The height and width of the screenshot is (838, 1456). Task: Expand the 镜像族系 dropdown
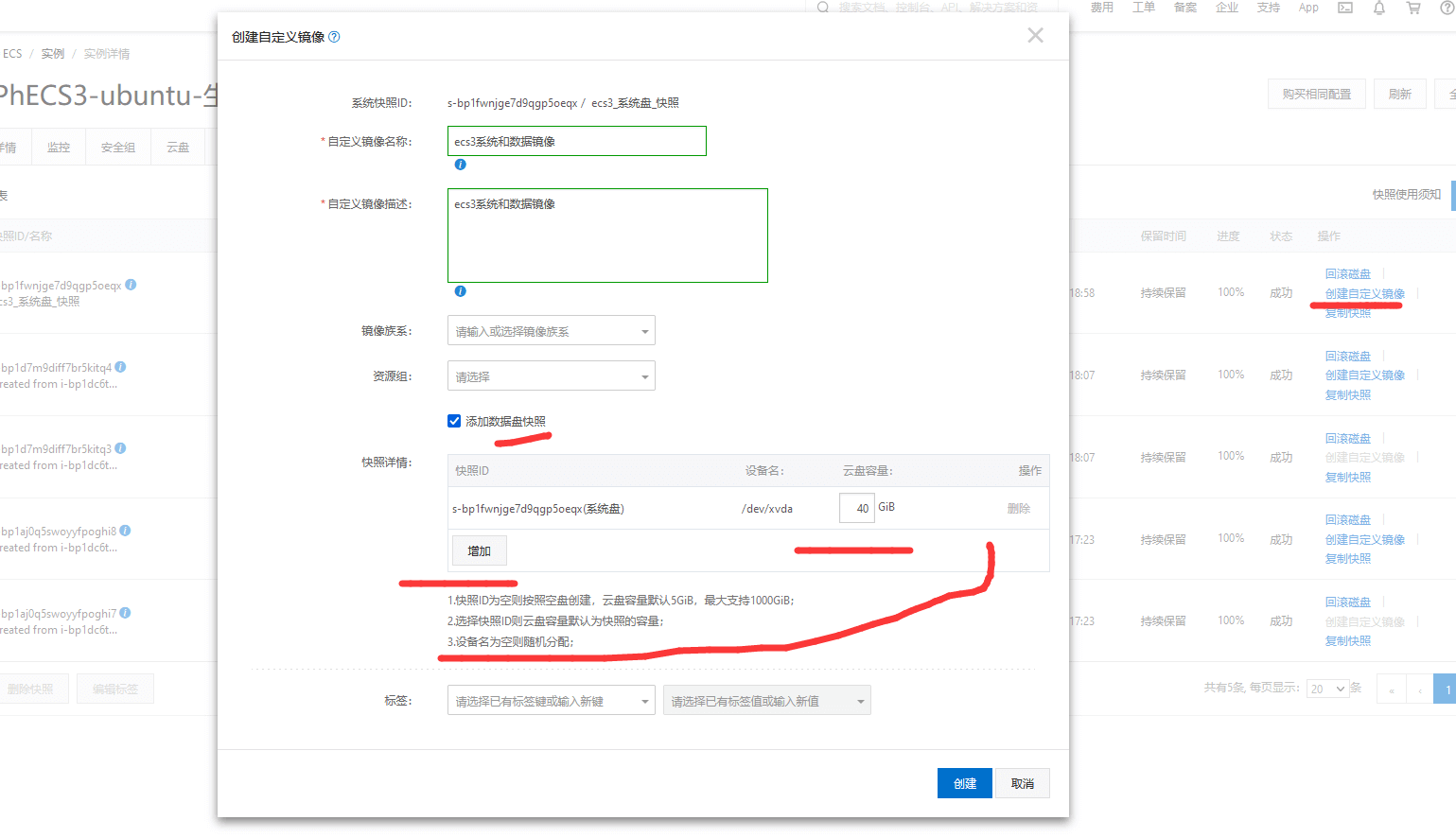(x=551, y=331)
